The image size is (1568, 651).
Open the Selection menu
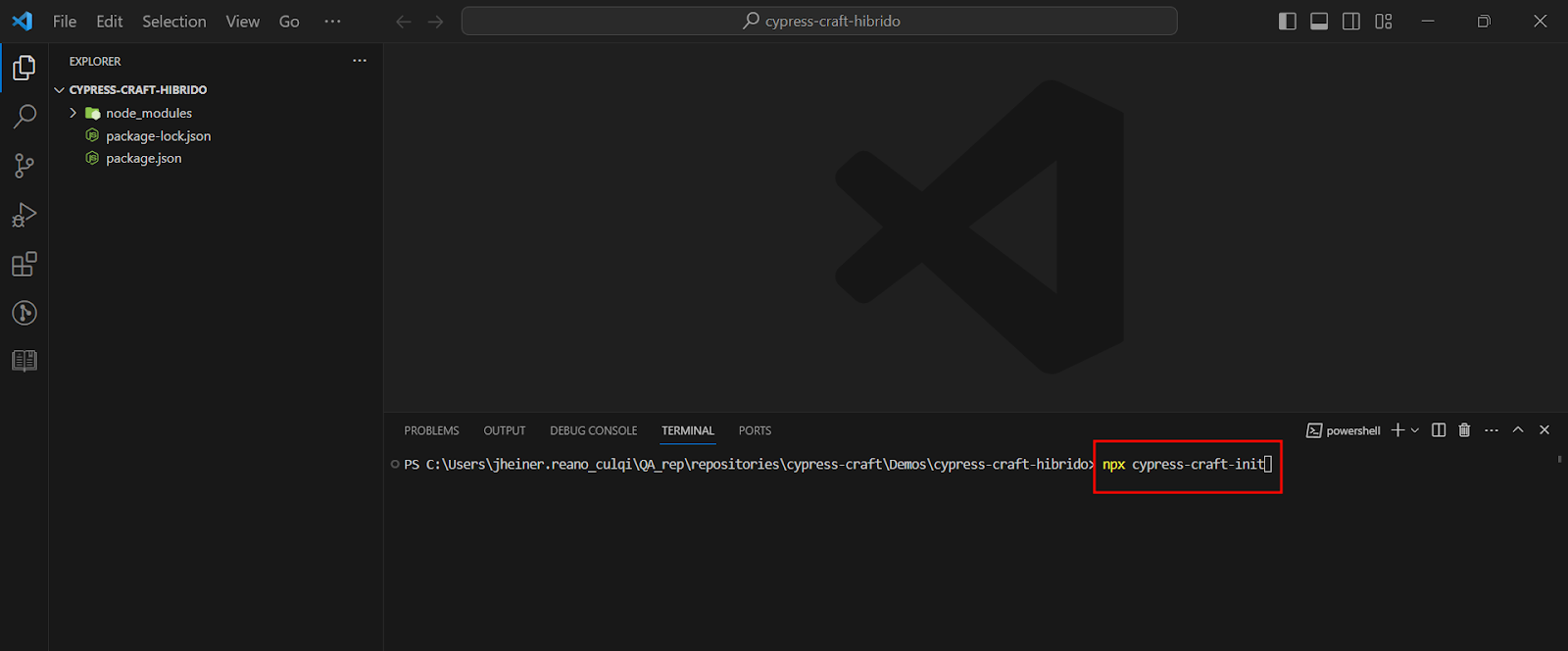tap(174, 21)
